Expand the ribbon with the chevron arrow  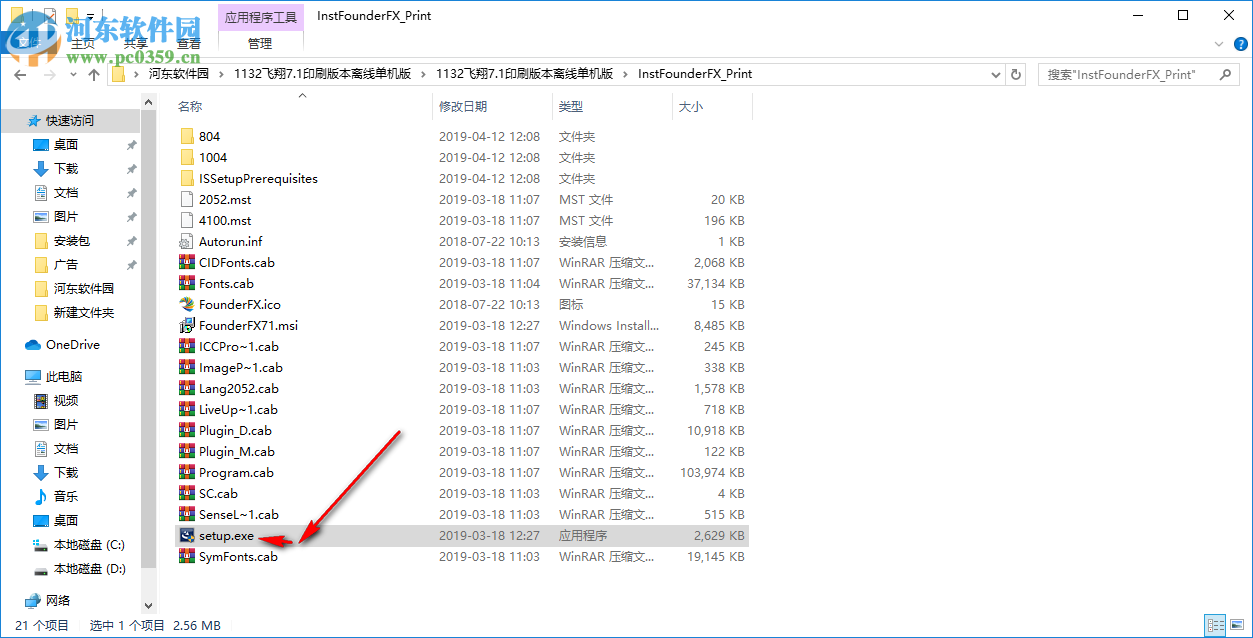click(1218, 44)
